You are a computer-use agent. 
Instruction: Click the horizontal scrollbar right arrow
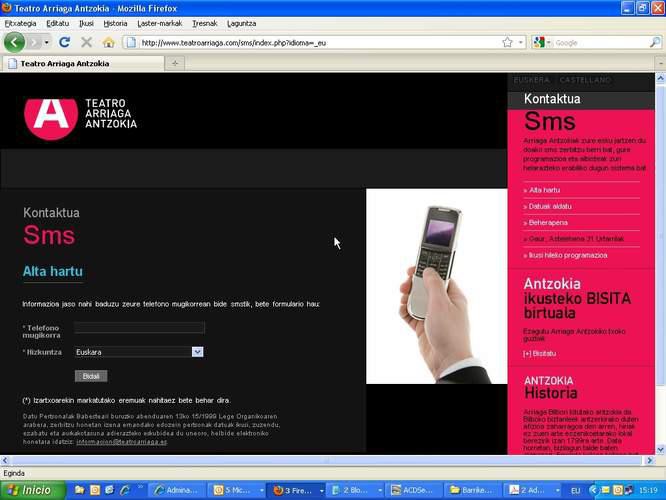tap(650, 460)
